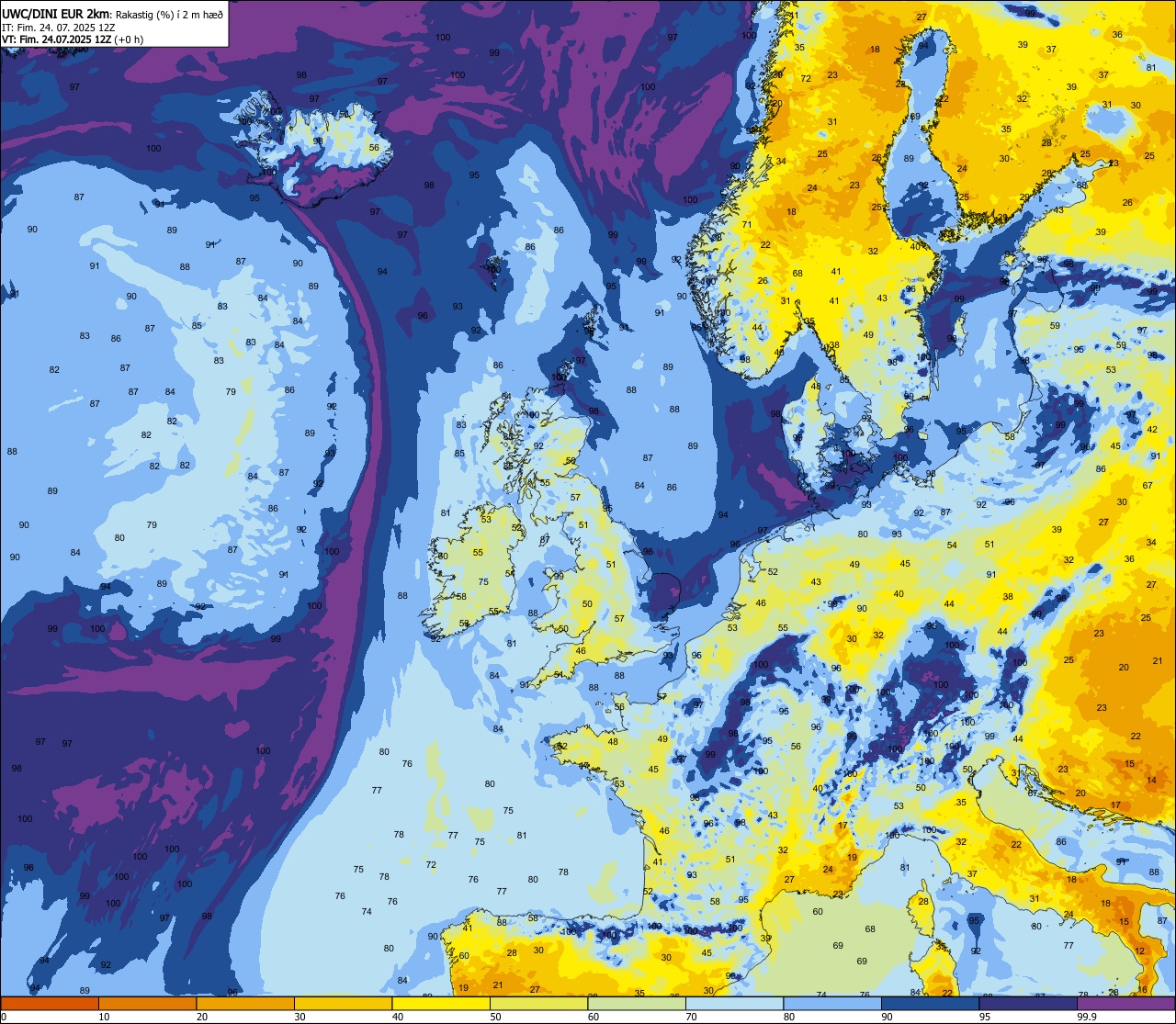Click the "VT: Fim. 24.07.2025 12Z (+0 h)" line
The height and width of the screenshot is (1024, 1176).
coord(72,39)
